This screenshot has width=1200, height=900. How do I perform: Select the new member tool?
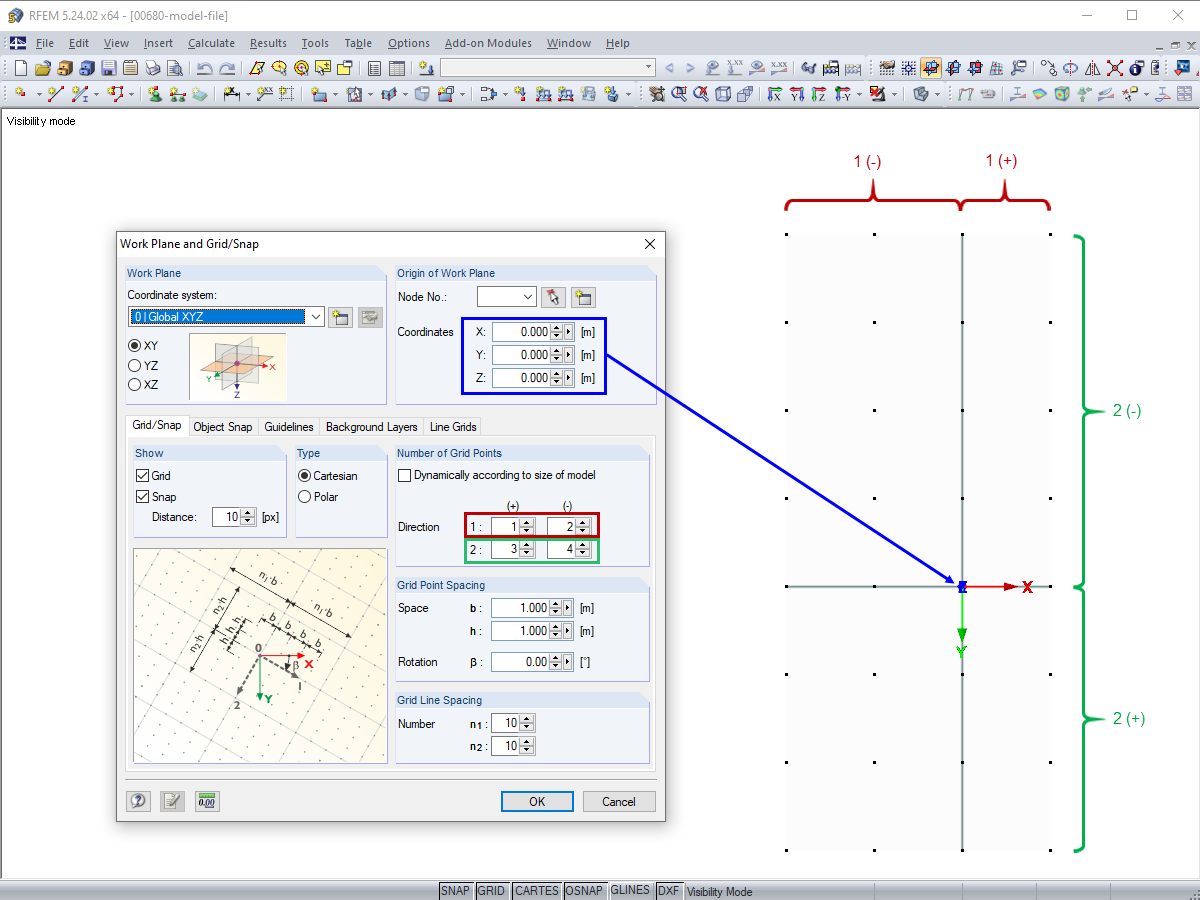[80, 94]
